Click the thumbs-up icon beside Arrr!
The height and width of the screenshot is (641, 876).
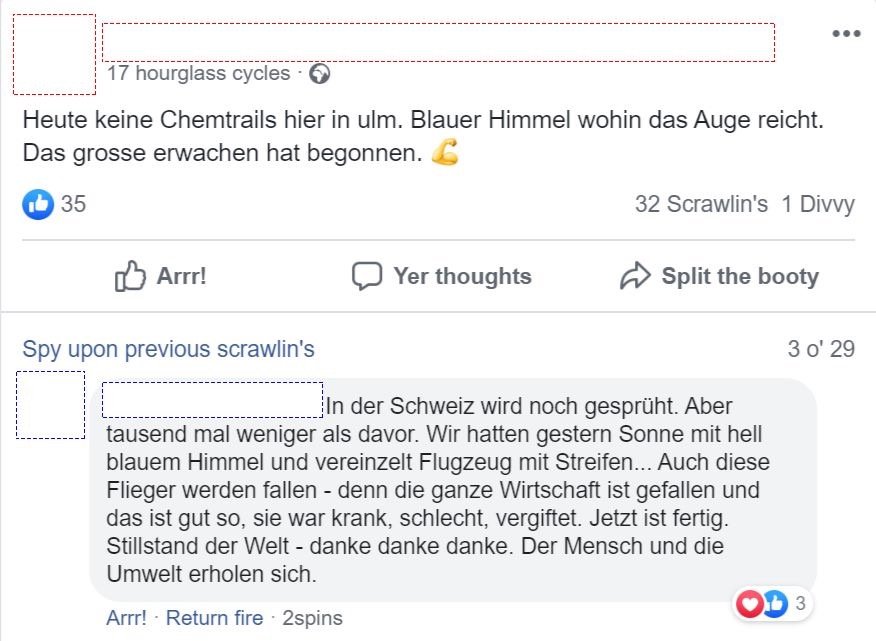pyautogui.click(x=131, y=276)
